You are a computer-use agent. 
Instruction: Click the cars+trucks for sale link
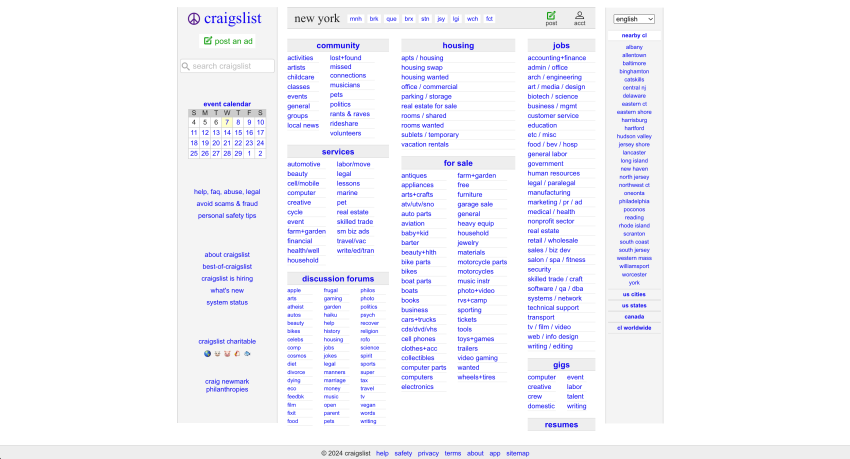[x=418, y=320]
